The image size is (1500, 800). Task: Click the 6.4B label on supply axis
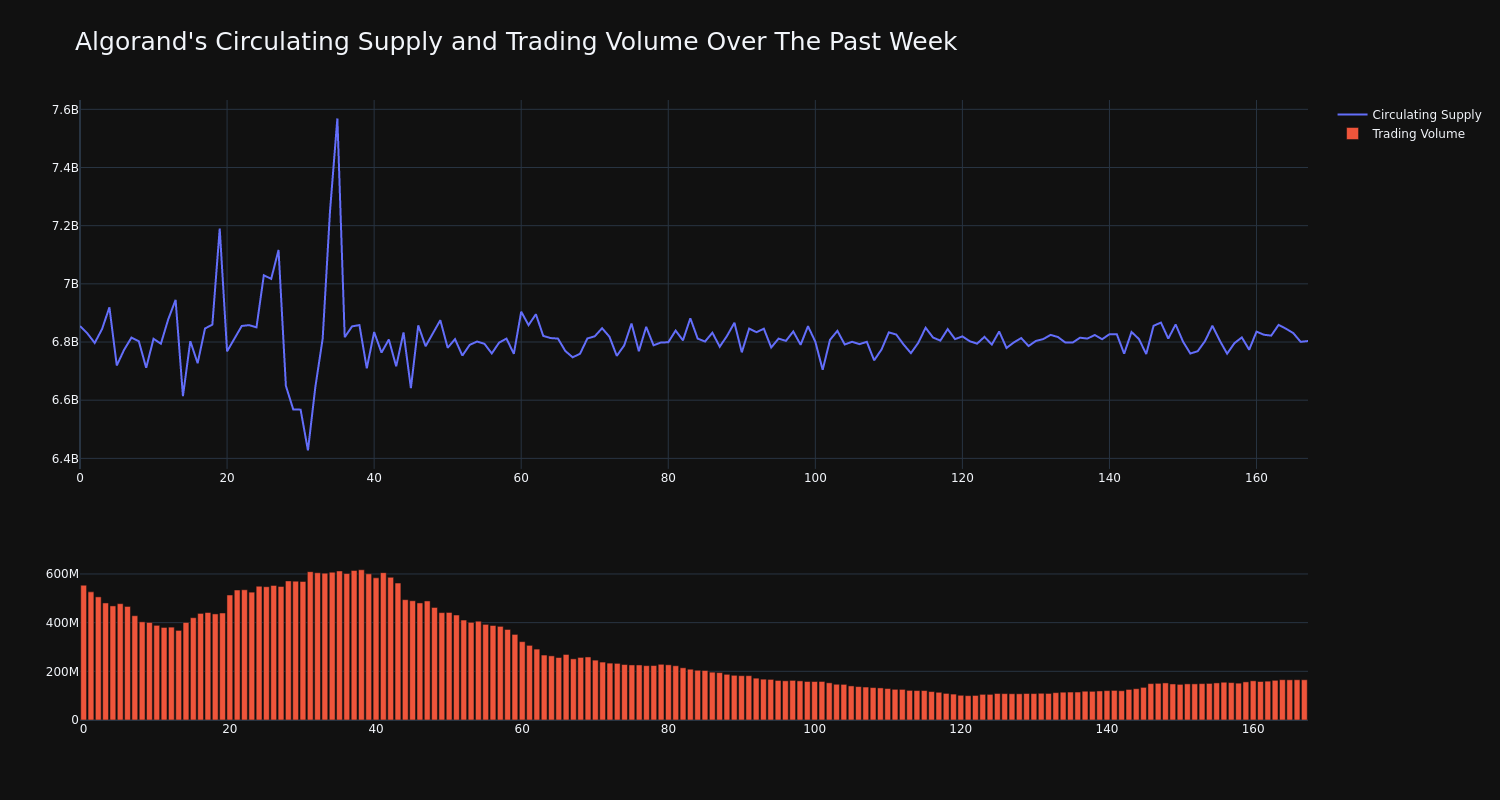pos(65,459)
